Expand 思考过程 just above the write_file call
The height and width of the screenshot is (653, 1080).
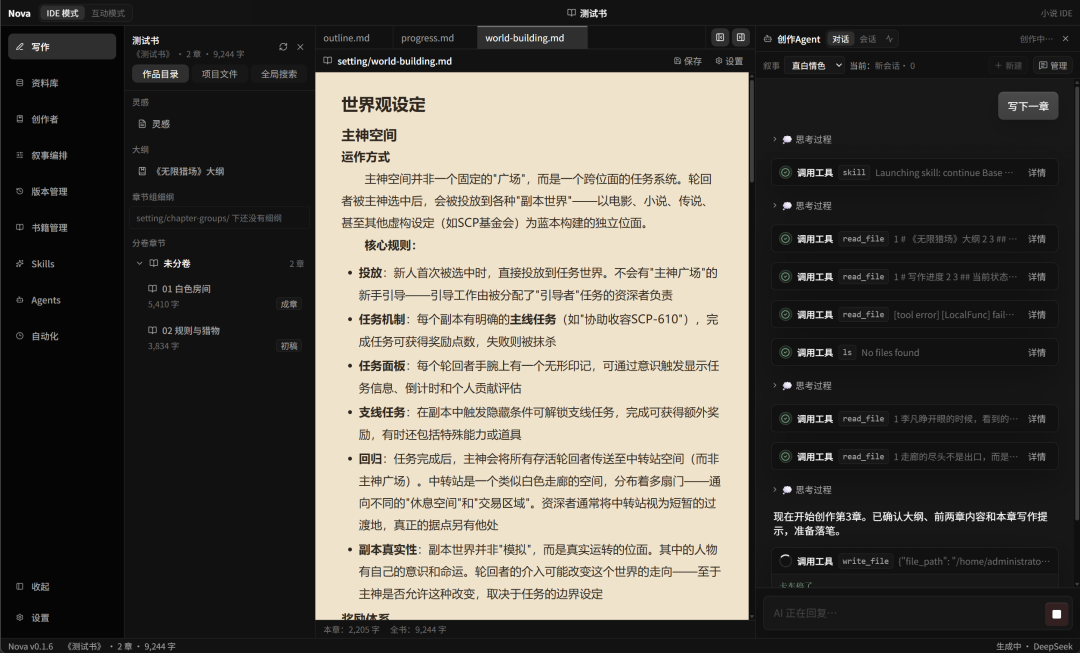point(802,490)
